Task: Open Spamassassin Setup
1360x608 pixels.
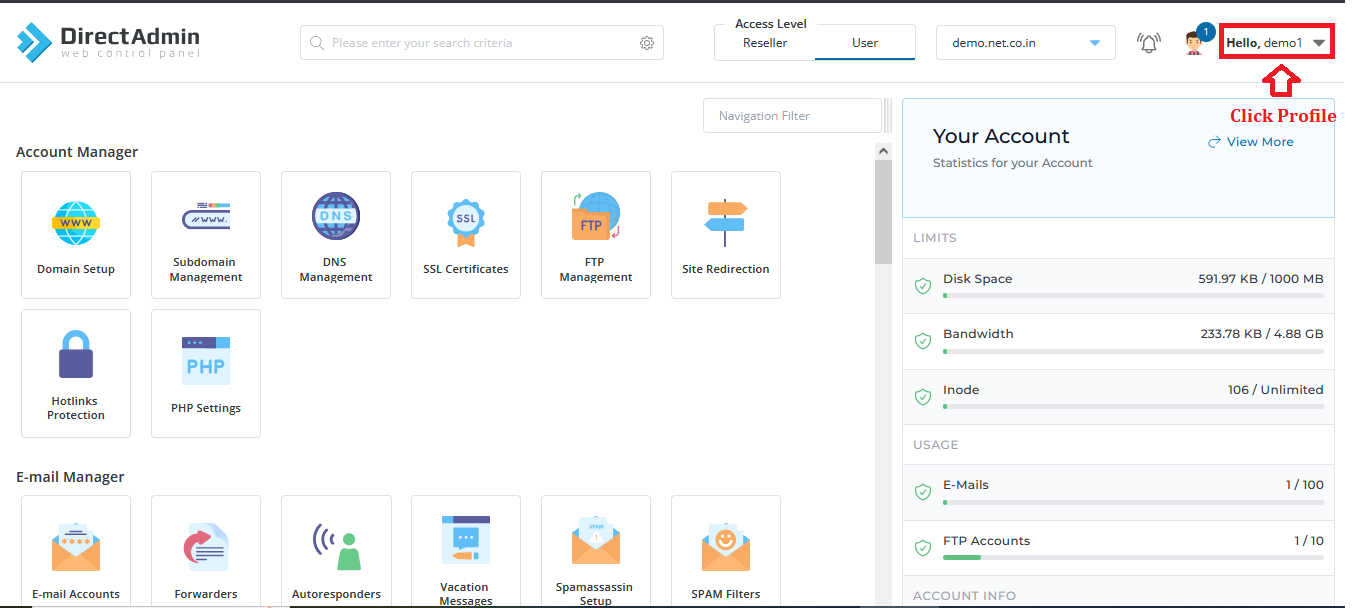Action: click(x=596, y=551)
